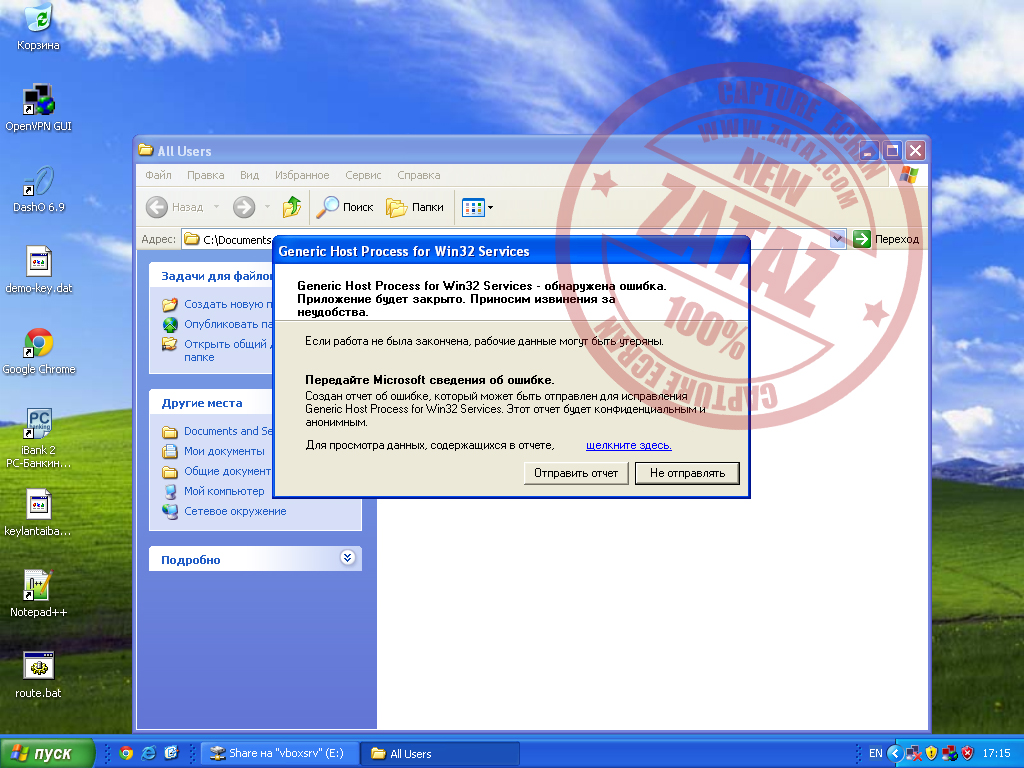Click the third quick launch icon
This screenshot has height=768, width=1024.
pyautogui.click(x=171, y=754)
